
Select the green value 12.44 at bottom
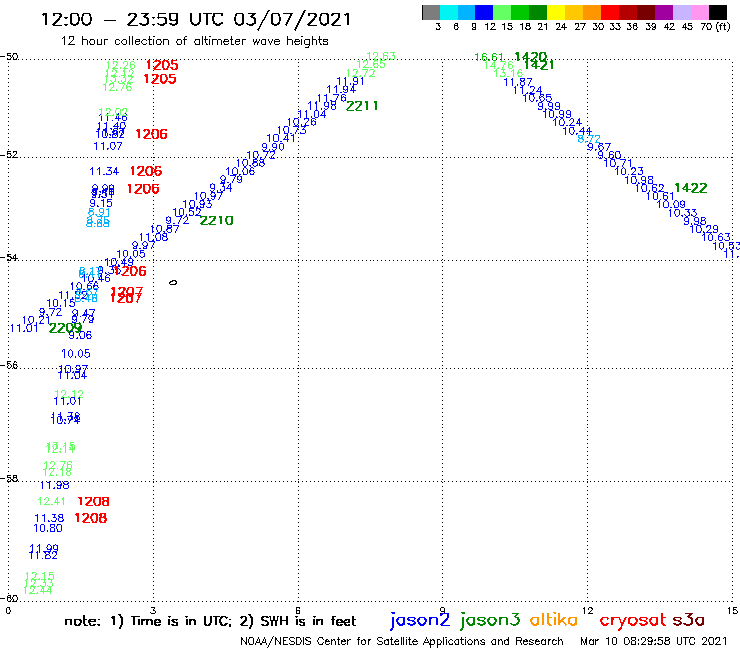tap(38, 591)
